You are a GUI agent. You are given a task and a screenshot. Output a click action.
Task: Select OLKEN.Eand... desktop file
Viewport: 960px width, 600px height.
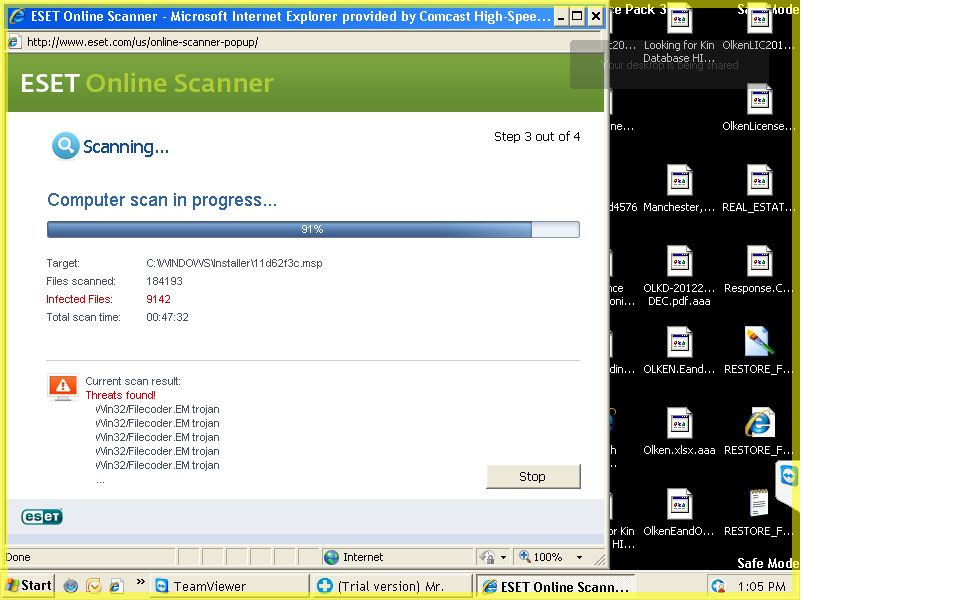(679, 352)
